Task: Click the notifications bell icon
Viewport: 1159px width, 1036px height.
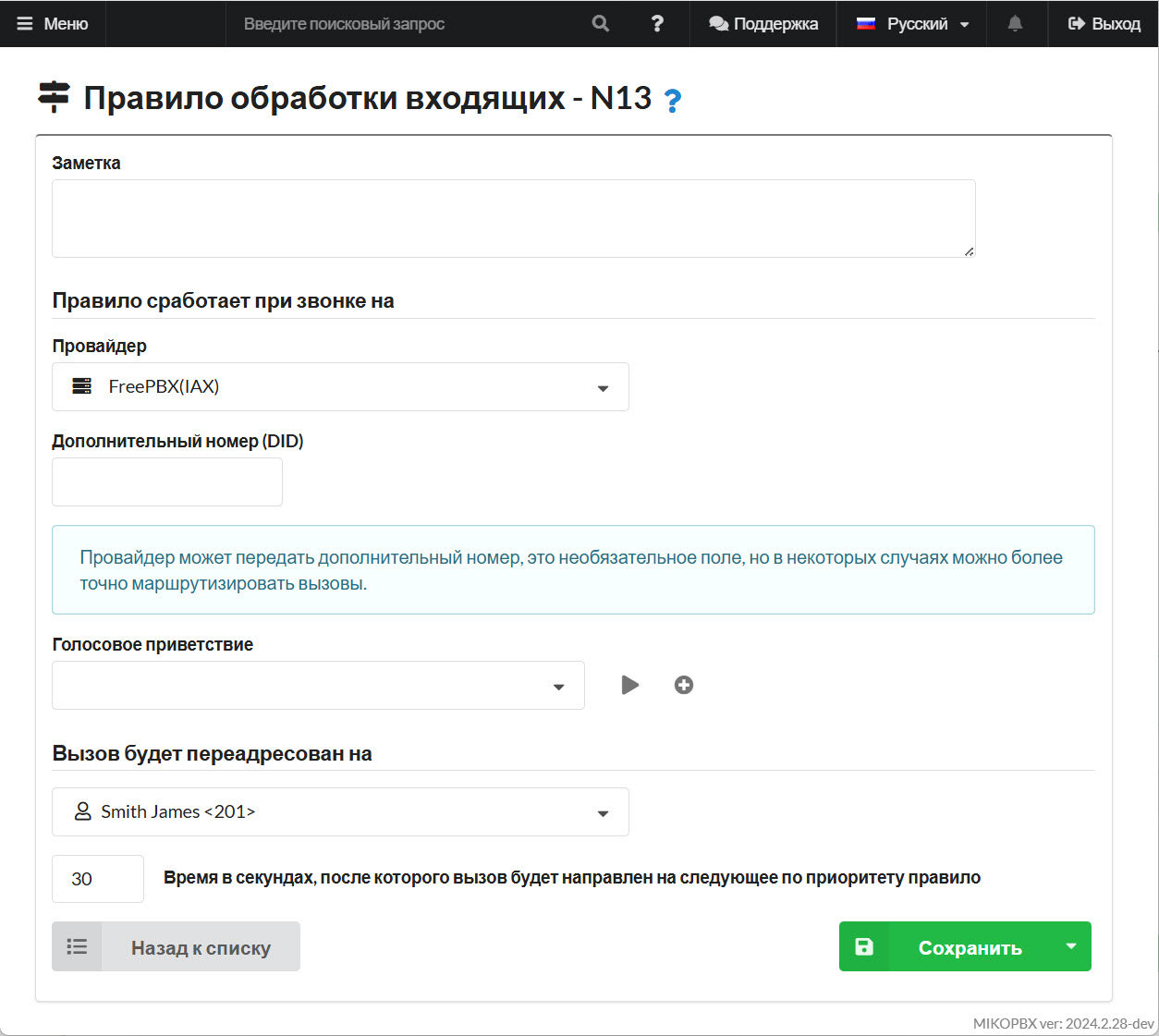Action: 1015,24
